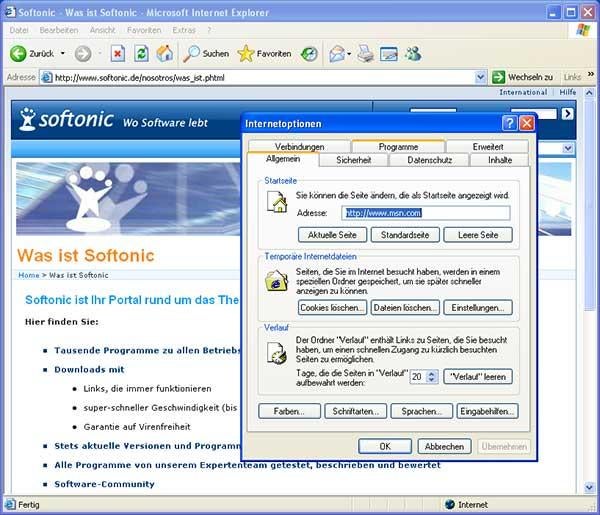Viewport: 600px width, 515px height.
Task: Open the history clock icon in toolbar
Action: click(x=309, y=54)
